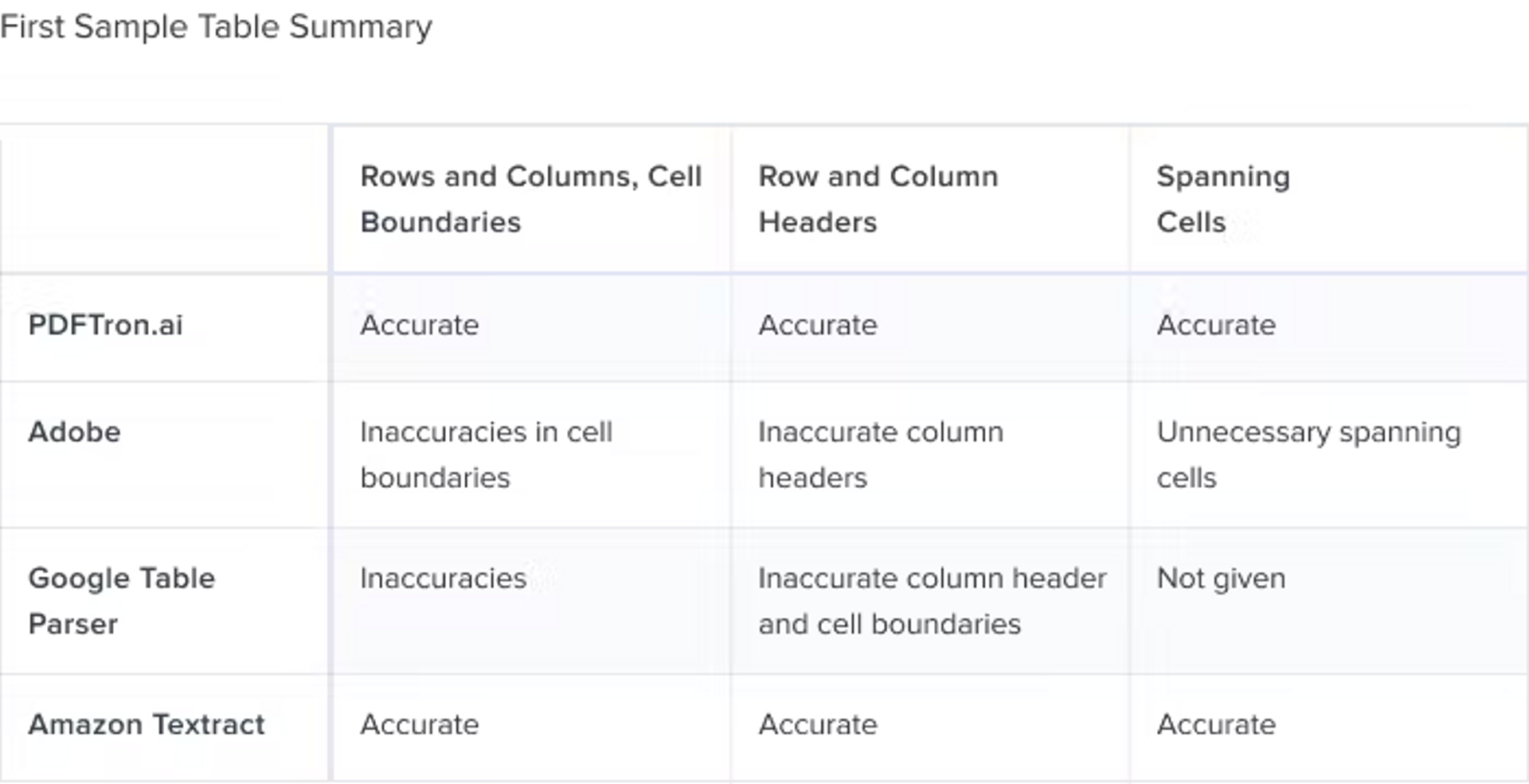This screenshot has height=784, width=1529.
Task: Click the "First Sample Table Summary" title
Action: [216, 27]
